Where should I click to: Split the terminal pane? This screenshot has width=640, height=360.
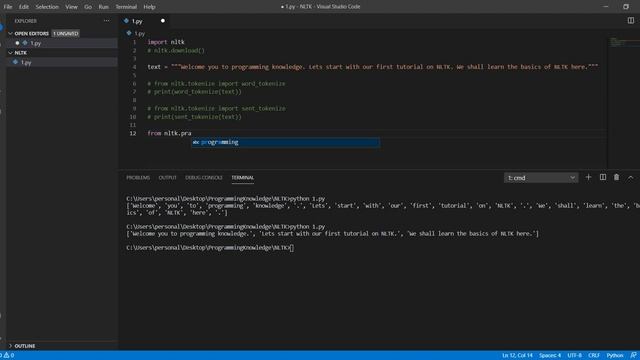pyautogui.click(x=602, y=177)
